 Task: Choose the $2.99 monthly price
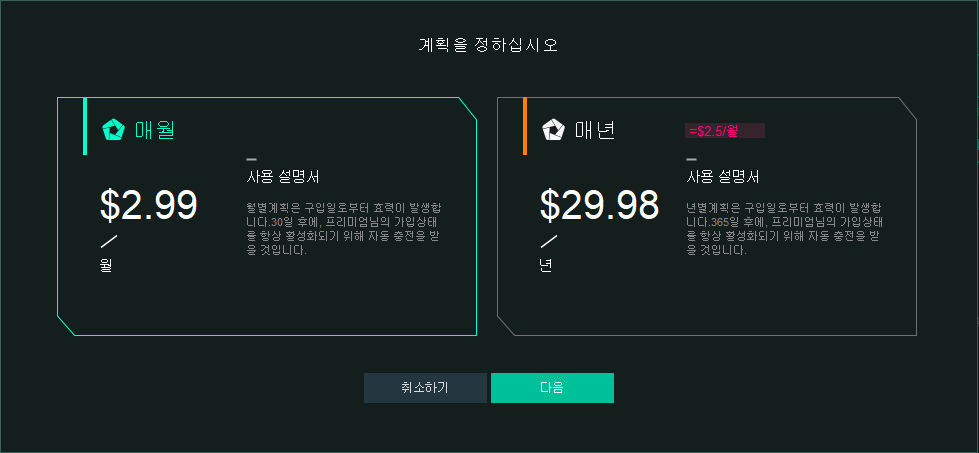149,205
